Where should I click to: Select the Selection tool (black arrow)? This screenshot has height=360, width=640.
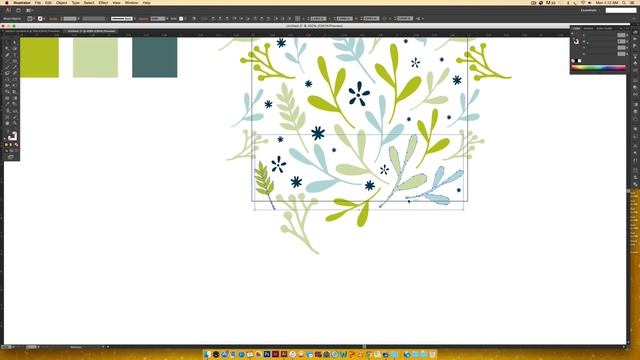point(7,42)
